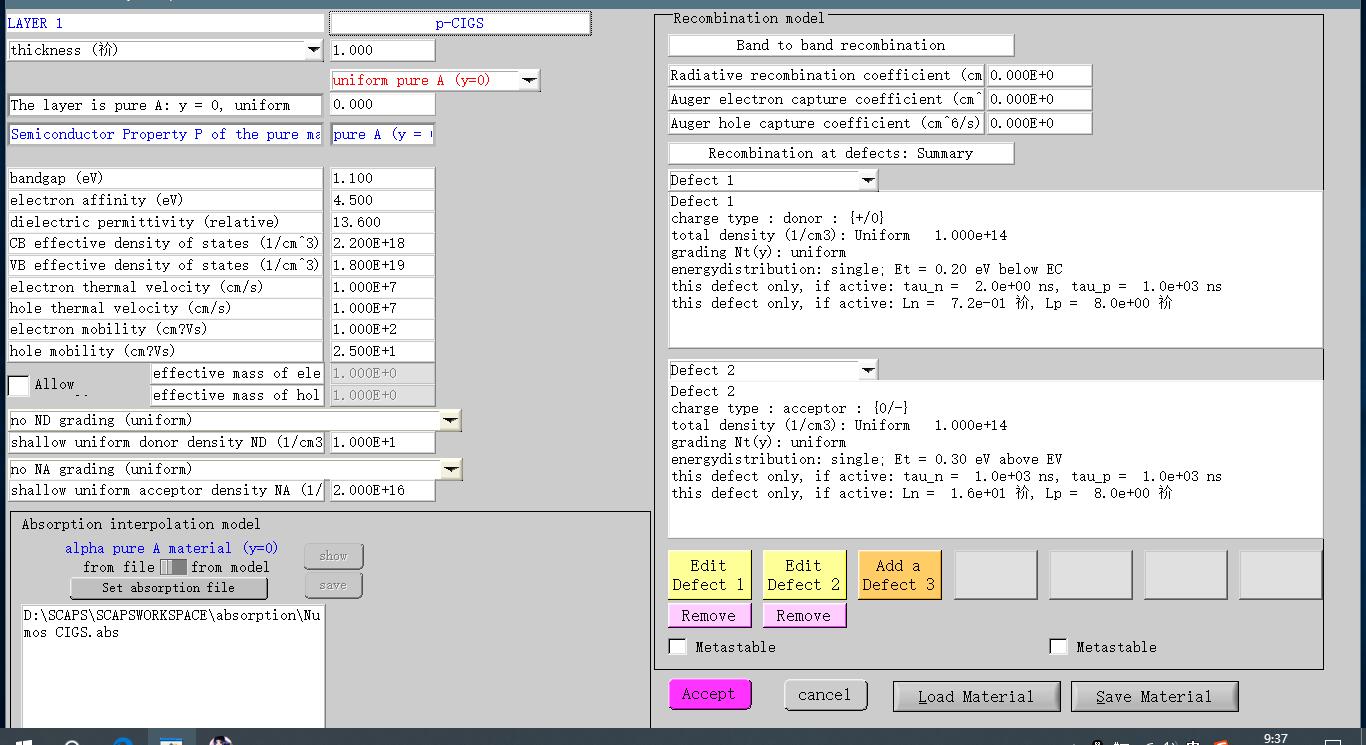The image size is (1366, 745).
Task: Open the 'no NA grading (uniform)' dropdown
Action: point(451,469)
